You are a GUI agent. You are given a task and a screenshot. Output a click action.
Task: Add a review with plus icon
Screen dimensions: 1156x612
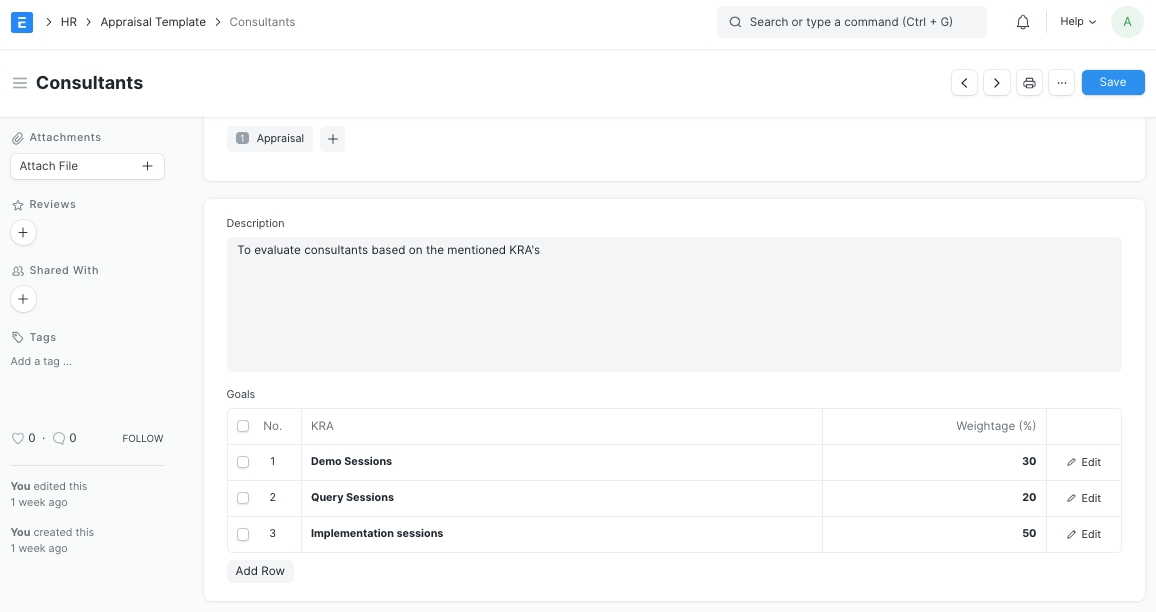[23, 233]
